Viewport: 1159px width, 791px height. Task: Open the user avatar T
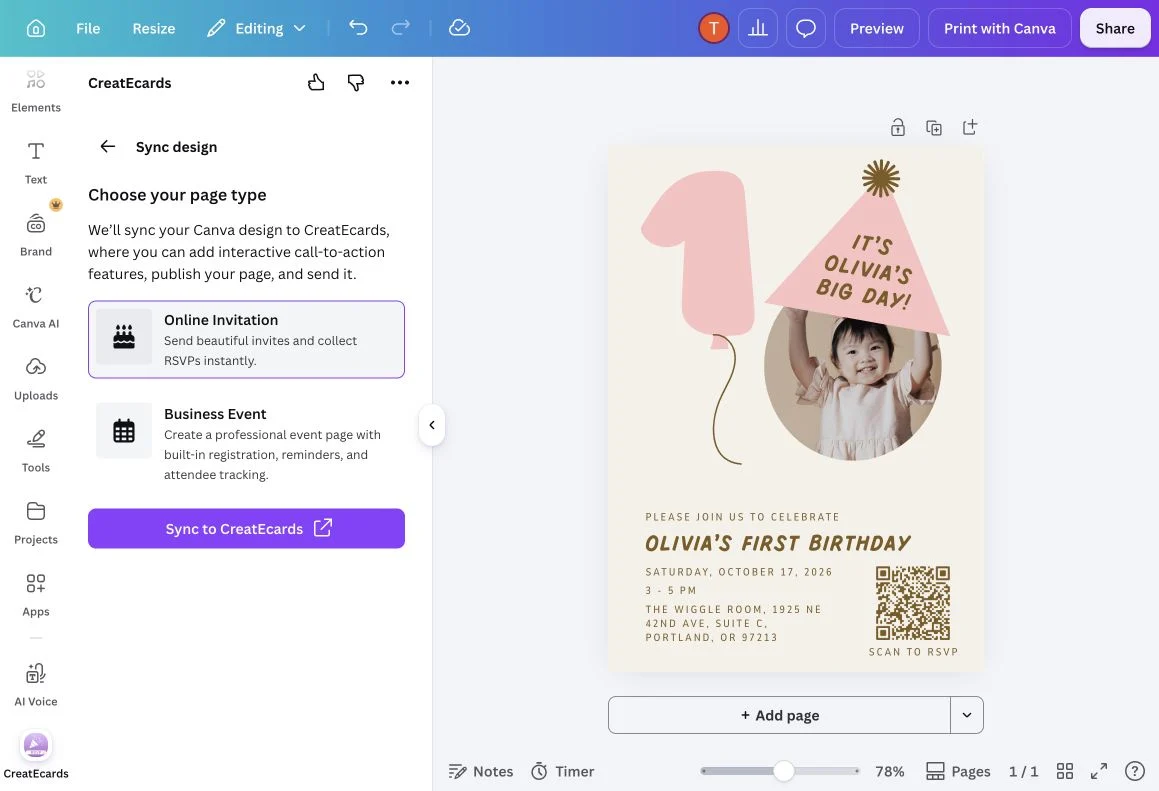[713, 28]
